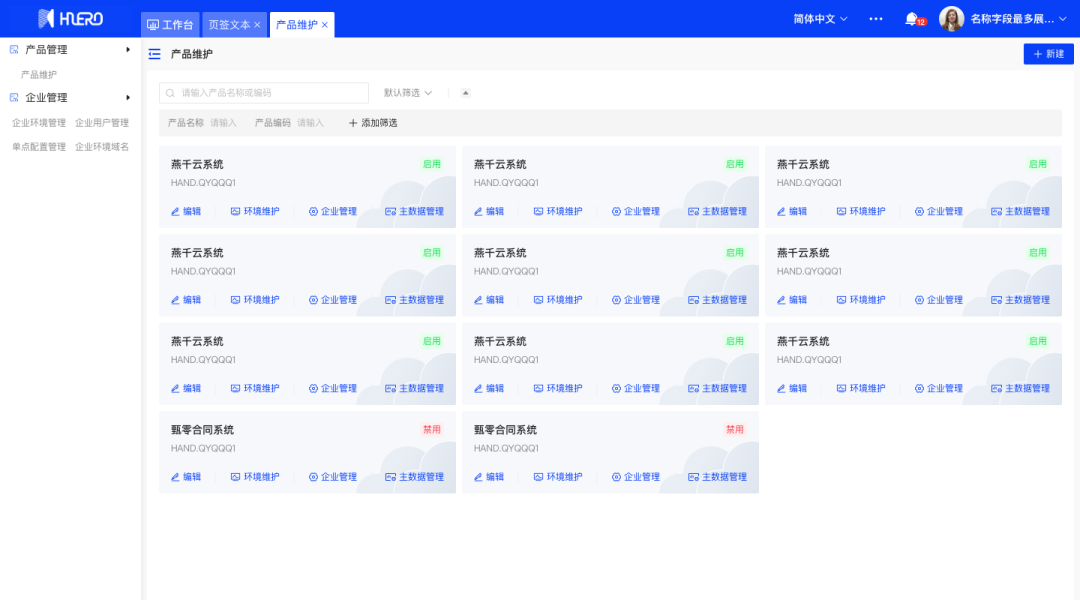Viewport: 1080px width, 600px height.
Task: Open the 默认筛选 filter dropdown
Action: [408, 93]
